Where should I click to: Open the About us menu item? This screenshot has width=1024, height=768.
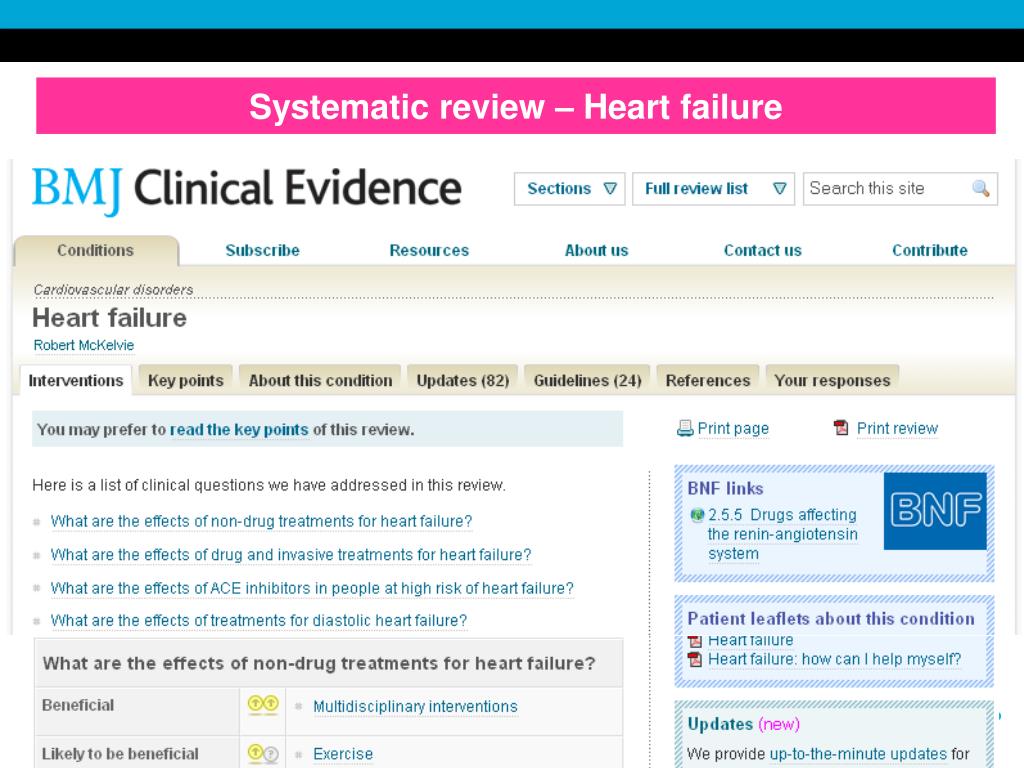[596, 250]
